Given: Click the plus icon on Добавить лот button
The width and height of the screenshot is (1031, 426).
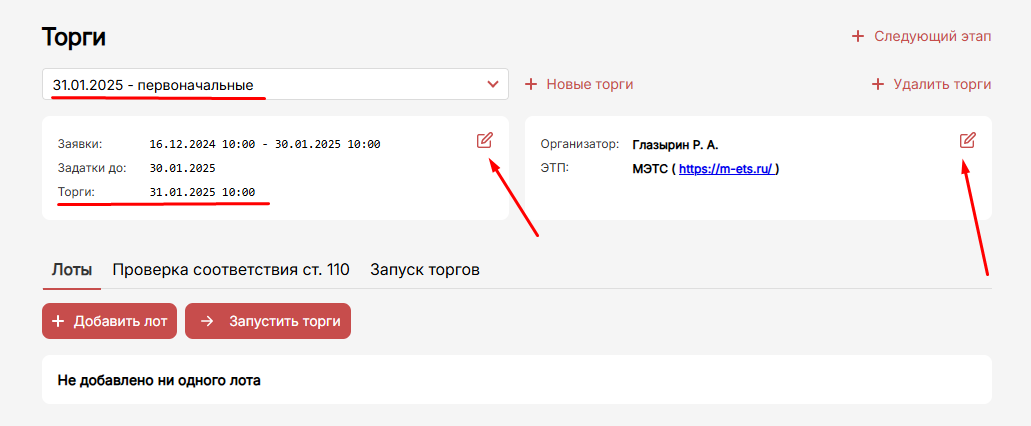Looking at the screenshot, I should tap(59, 321).
